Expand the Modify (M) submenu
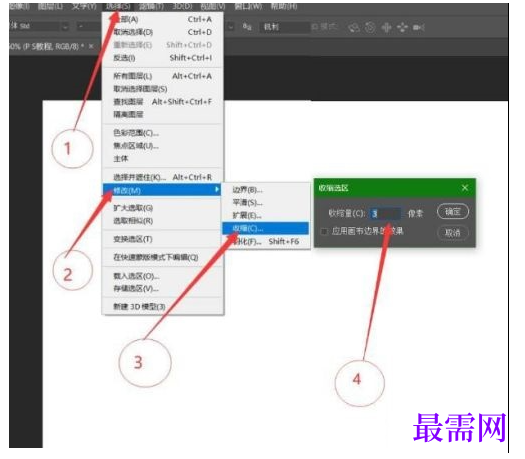The width and height of the screenshot is (525, 459). coord(161,190)
